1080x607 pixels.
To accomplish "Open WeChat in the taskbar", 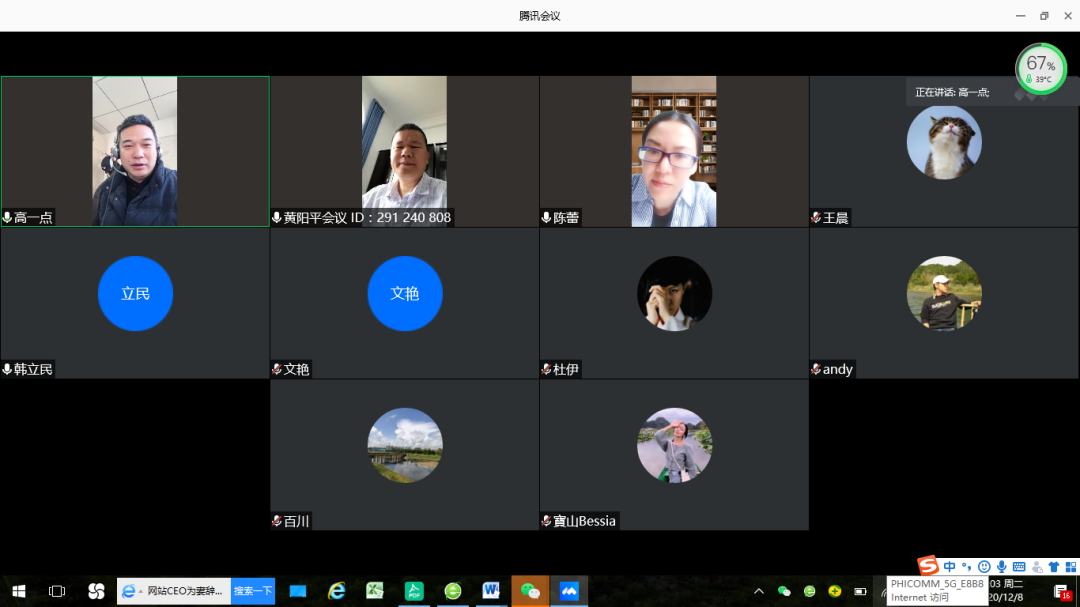I will click(530, 591).
